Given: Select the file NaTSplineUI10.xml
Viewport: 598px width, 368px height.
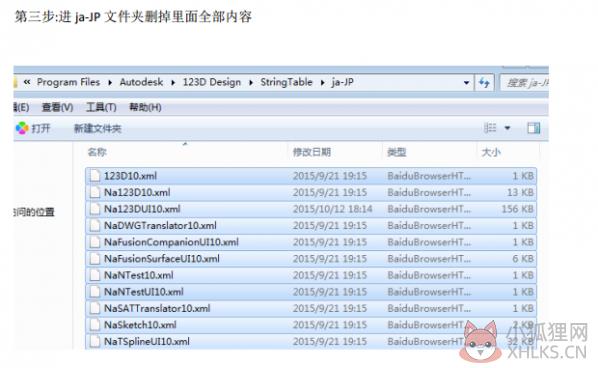Looking at the screenshot, I should pos(311,341).
